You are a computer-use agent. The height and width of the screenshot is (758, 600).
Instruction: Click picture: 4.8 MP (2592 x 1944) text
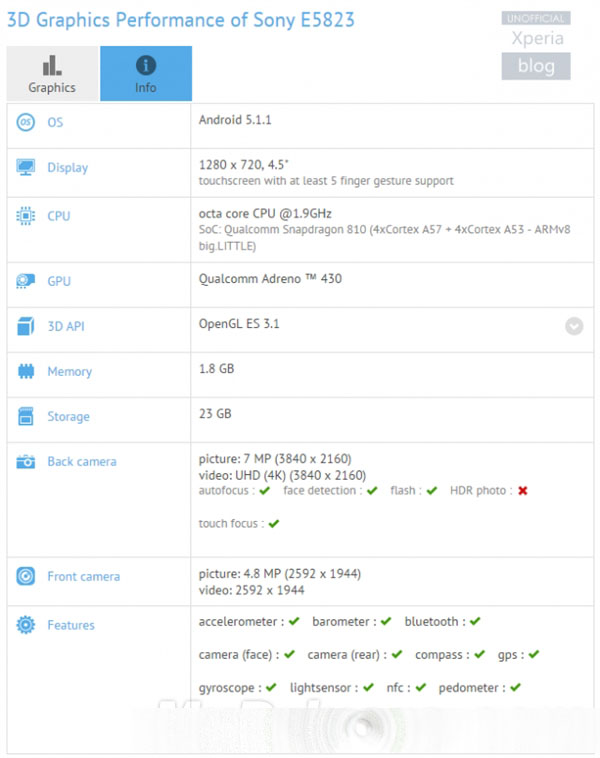[280, 574]
